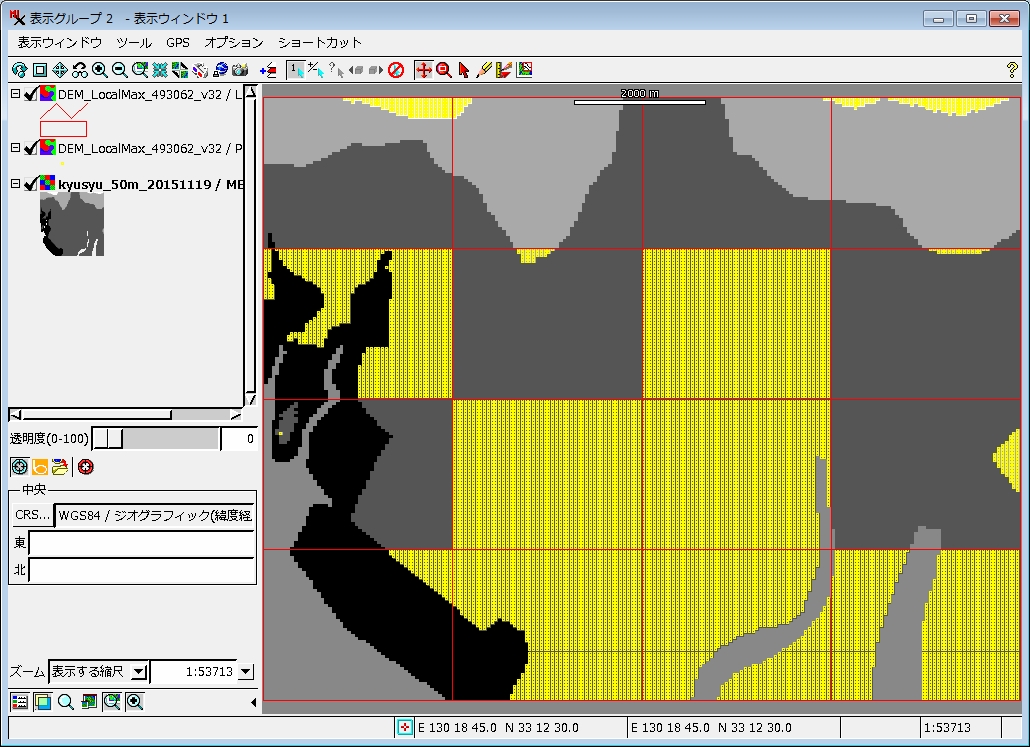Click the red prohibited circle icon
1030x747 pixels.
pyautogui.click(x=395, y=70)
